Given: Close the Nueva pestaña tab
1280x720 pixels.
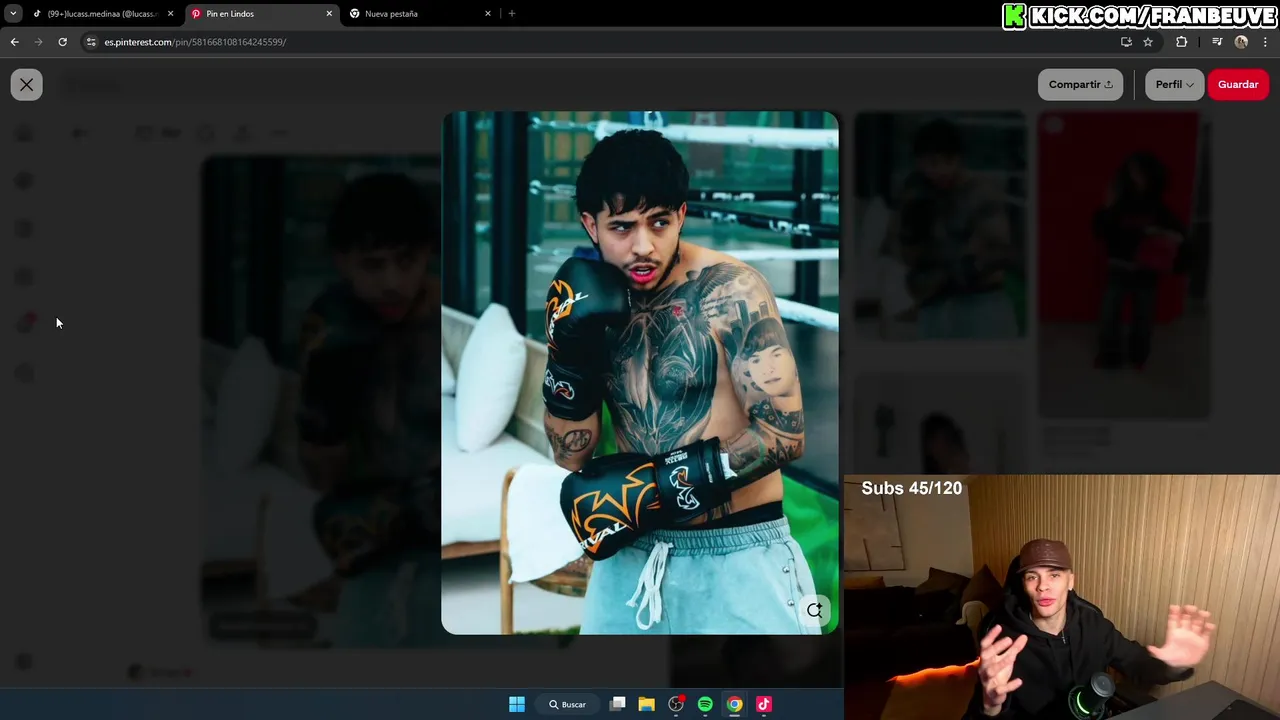Looking at the screenshot, I should pos(488,14).
